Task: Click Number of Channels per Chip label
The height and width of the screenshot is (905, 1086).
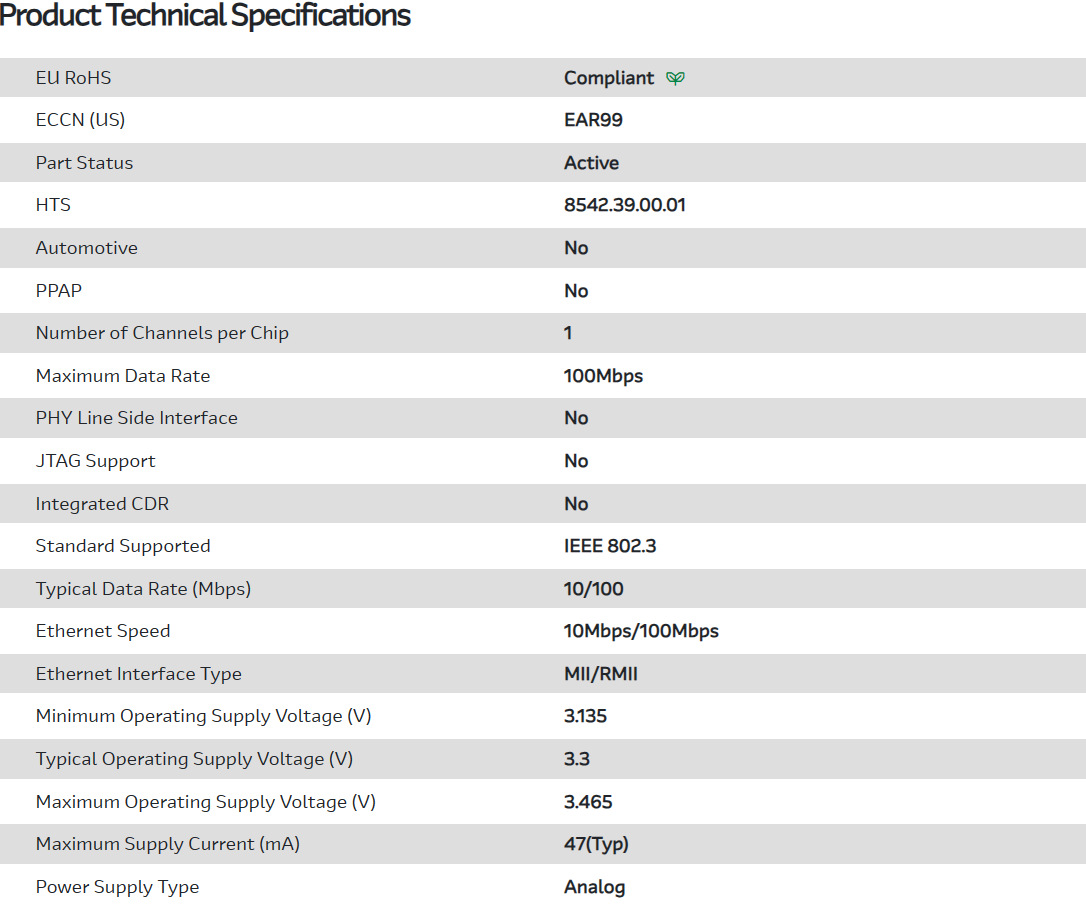Action: click(x=162, y=333)
